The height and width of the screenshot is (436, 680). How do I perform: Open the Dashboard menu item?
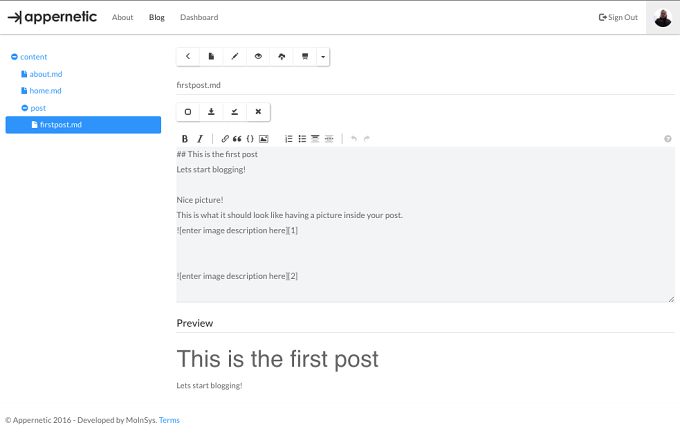[199, 17]
